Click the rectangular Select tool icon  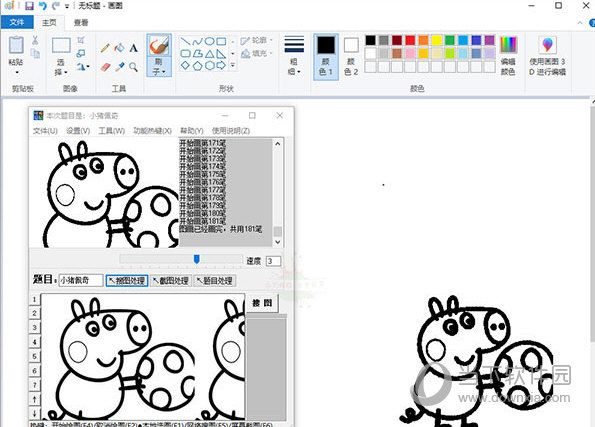tap(61, 45)
